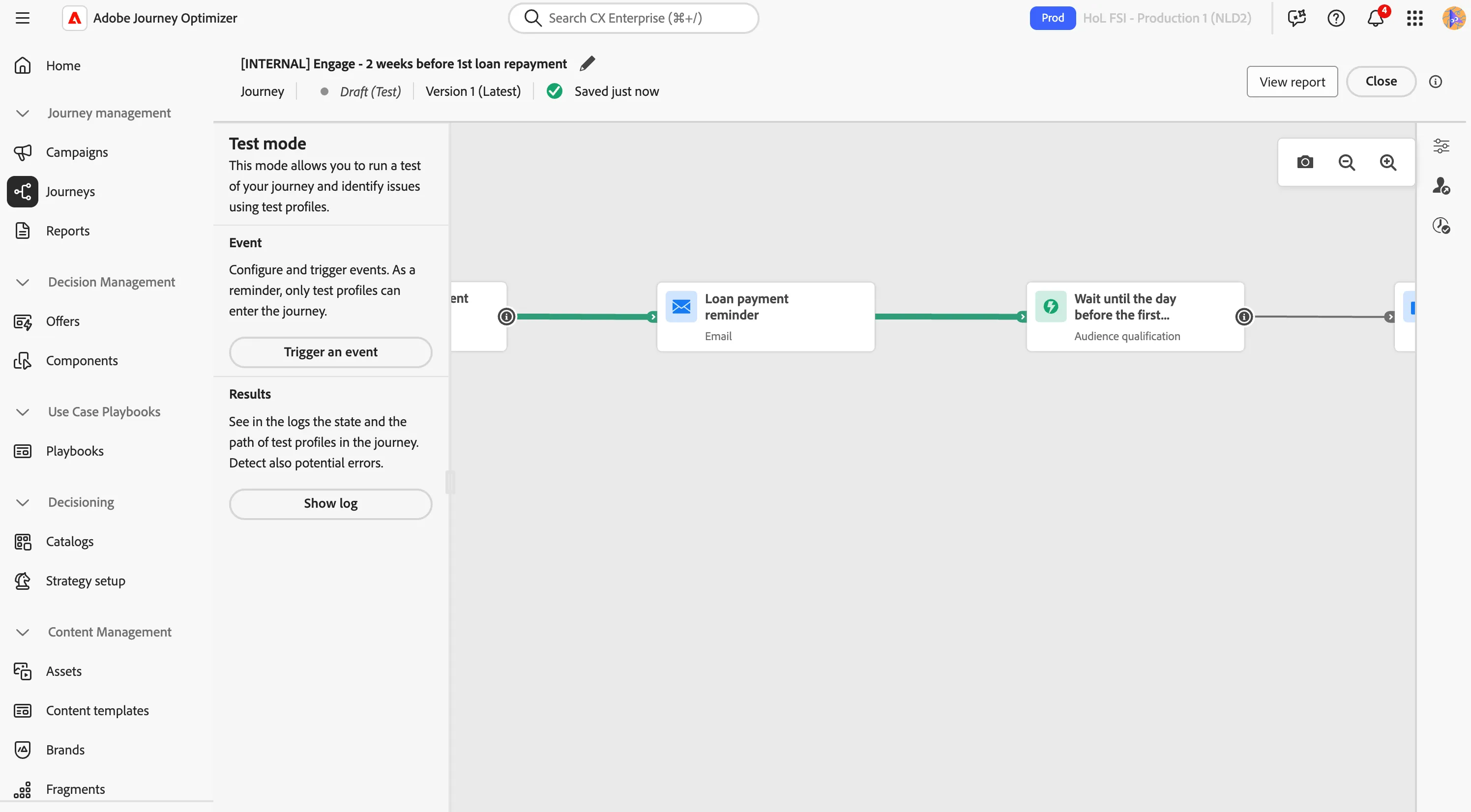Image resolution: width=1471 pixels, height=812 pixels.
Task: Open the feedback chat icon
Action: pos(1297,18)
